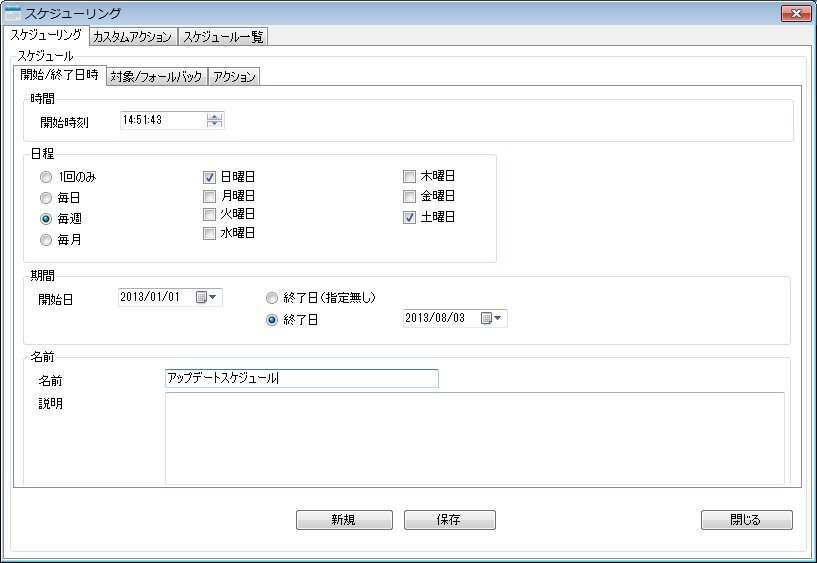Screen dimensions: 817x563
Task: Open the アクション sub-tab
Action: point(234,77)
